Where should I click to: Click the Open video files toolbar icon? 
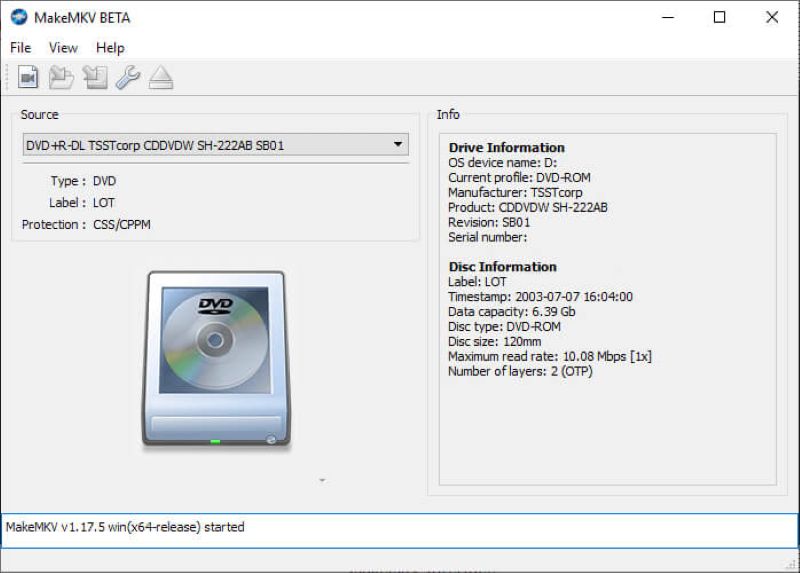28,77
